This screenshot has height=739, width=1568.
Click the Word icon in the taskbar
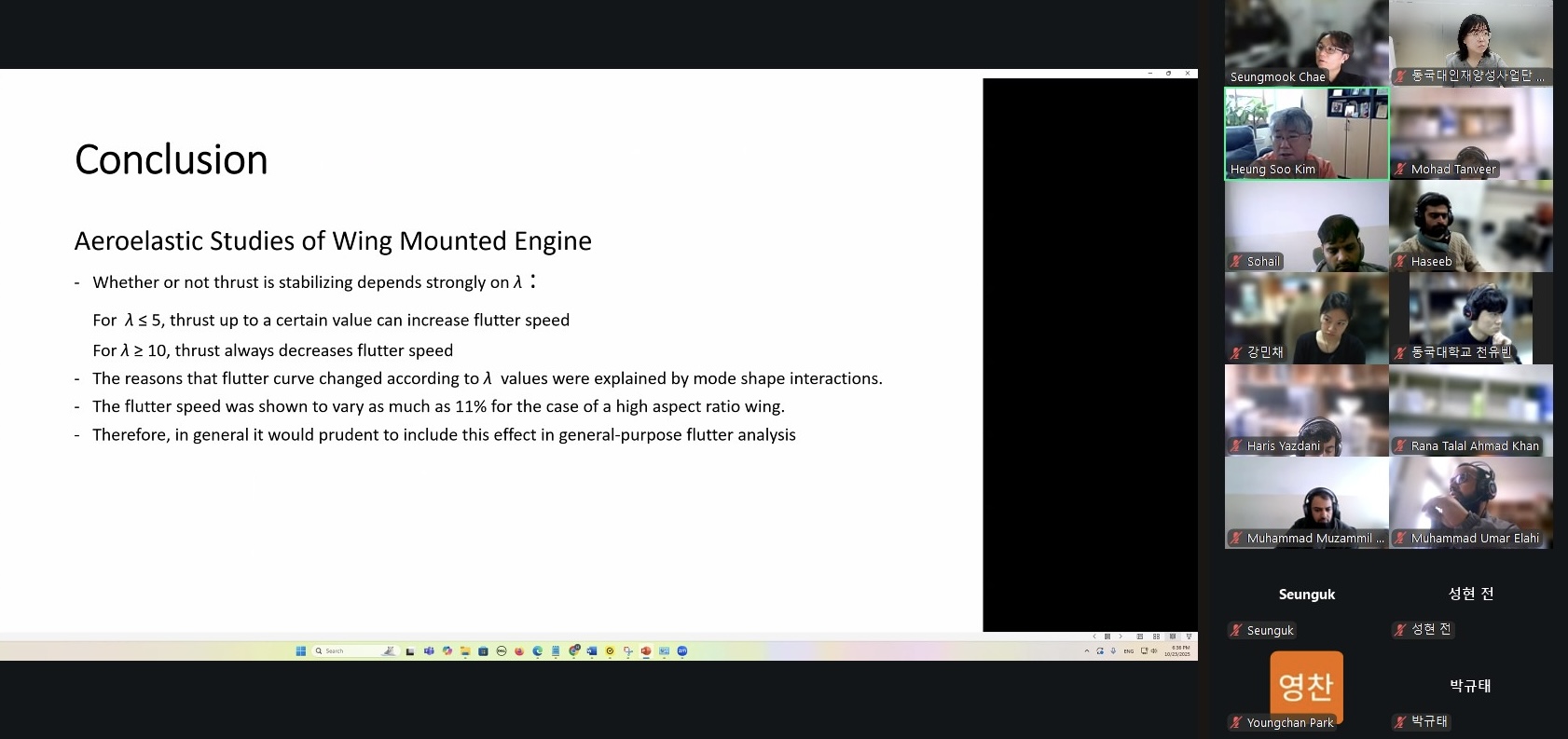(592, 651)
